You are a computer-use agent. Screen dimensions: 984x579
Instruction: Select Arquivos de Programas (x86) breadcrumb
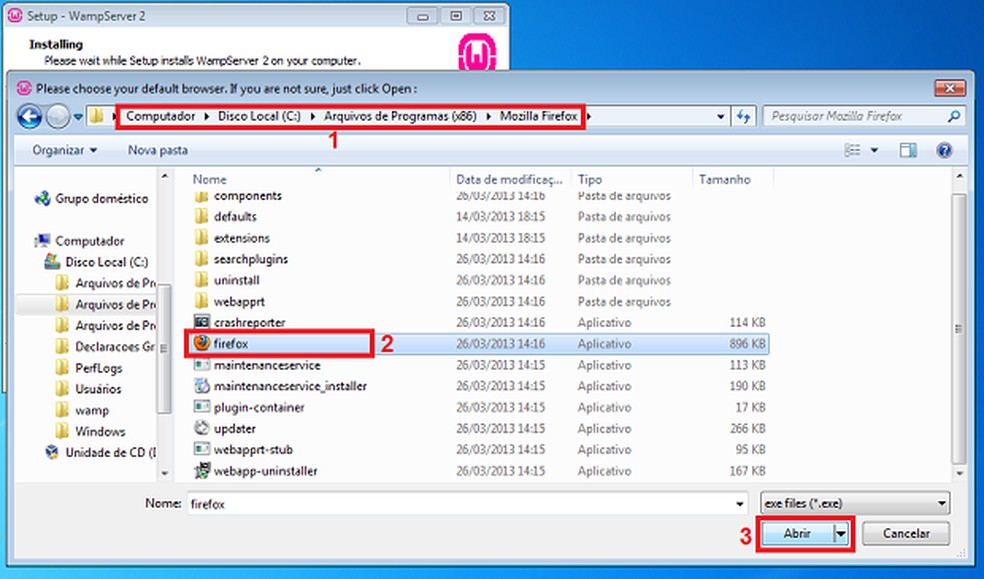[x=400, y=116]
